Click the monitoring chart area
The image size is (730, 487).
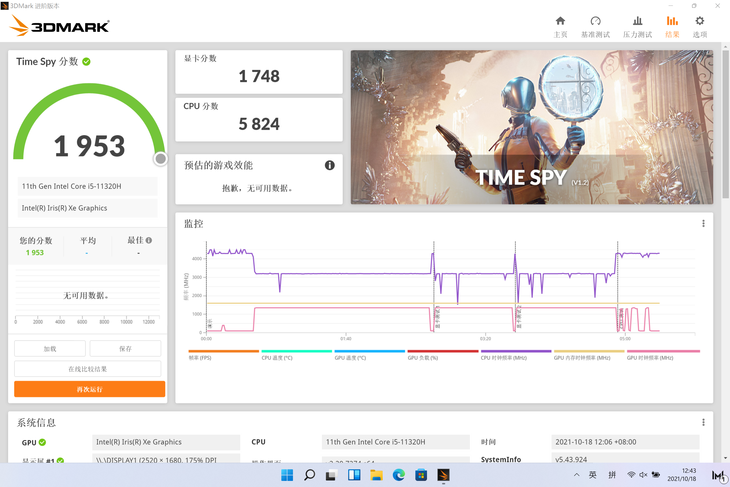click(x=451, y=288)
